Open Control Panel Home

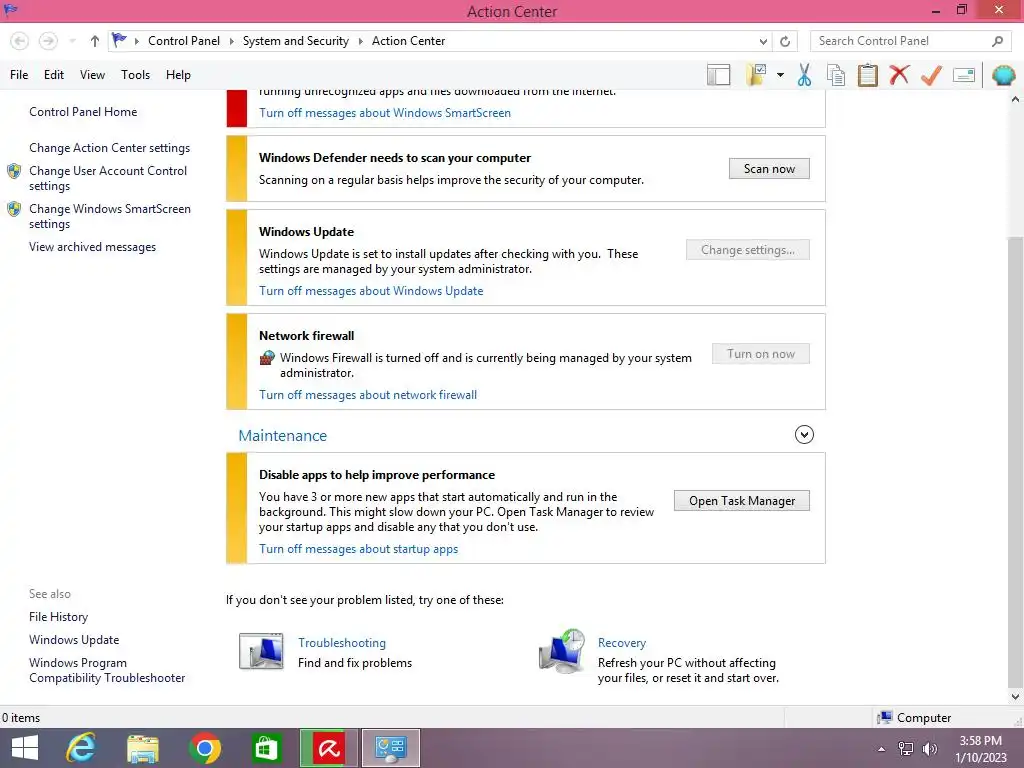coord(83,112)
